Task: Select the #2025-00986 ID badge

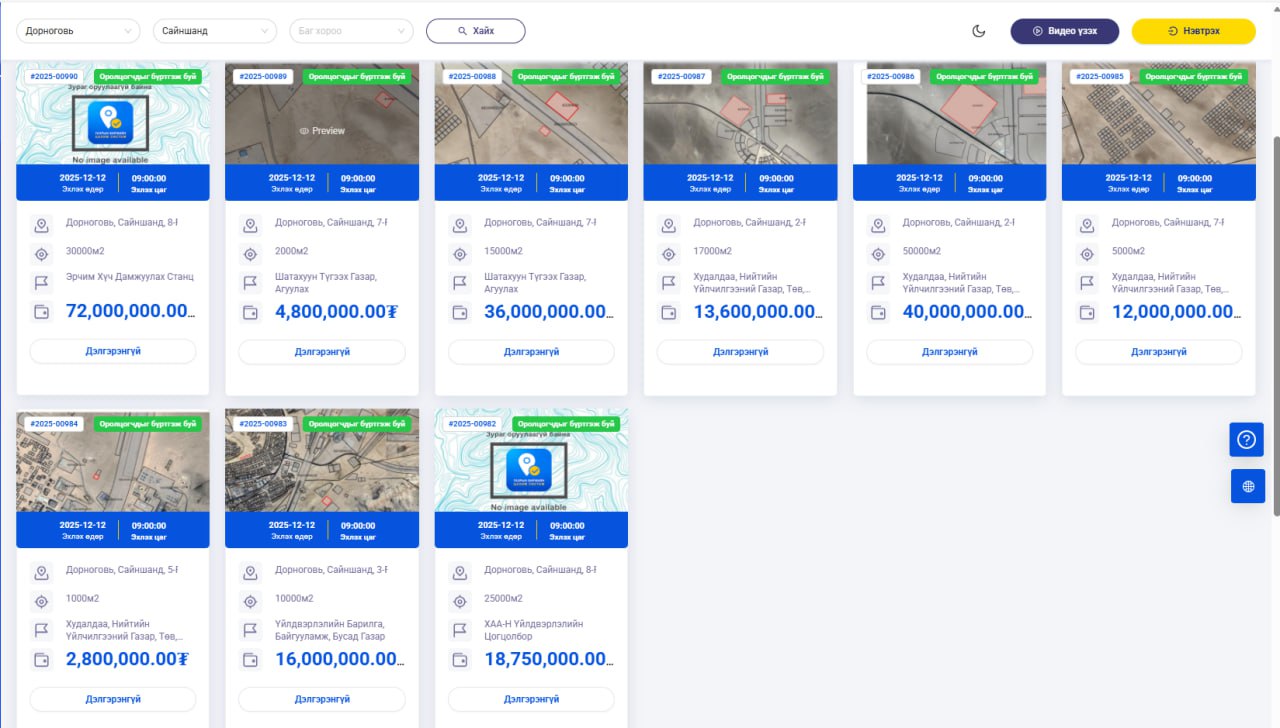Action: (x=889, y=76)
